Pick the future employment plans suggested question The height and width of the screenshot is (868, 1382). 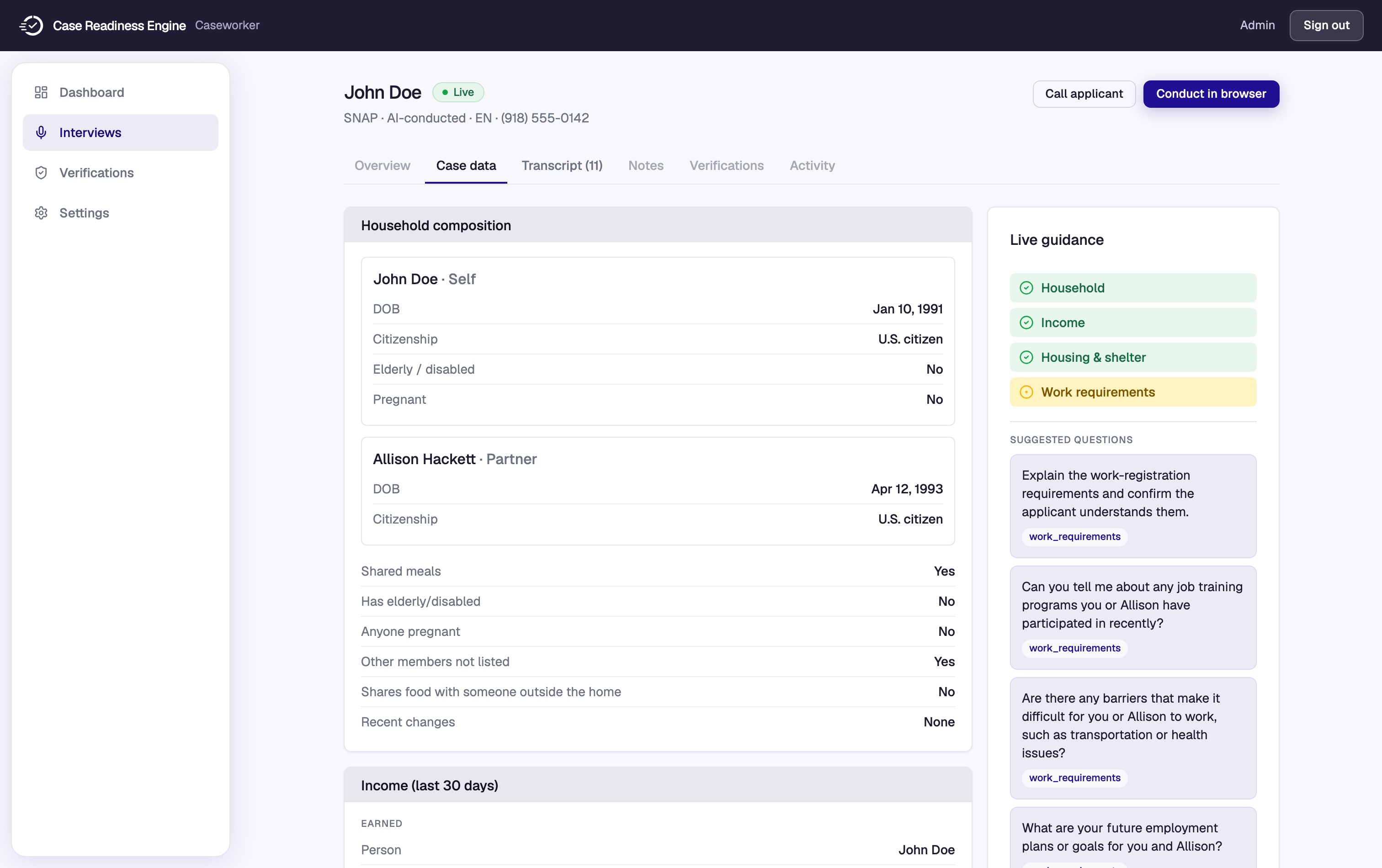click(1133, 837)
